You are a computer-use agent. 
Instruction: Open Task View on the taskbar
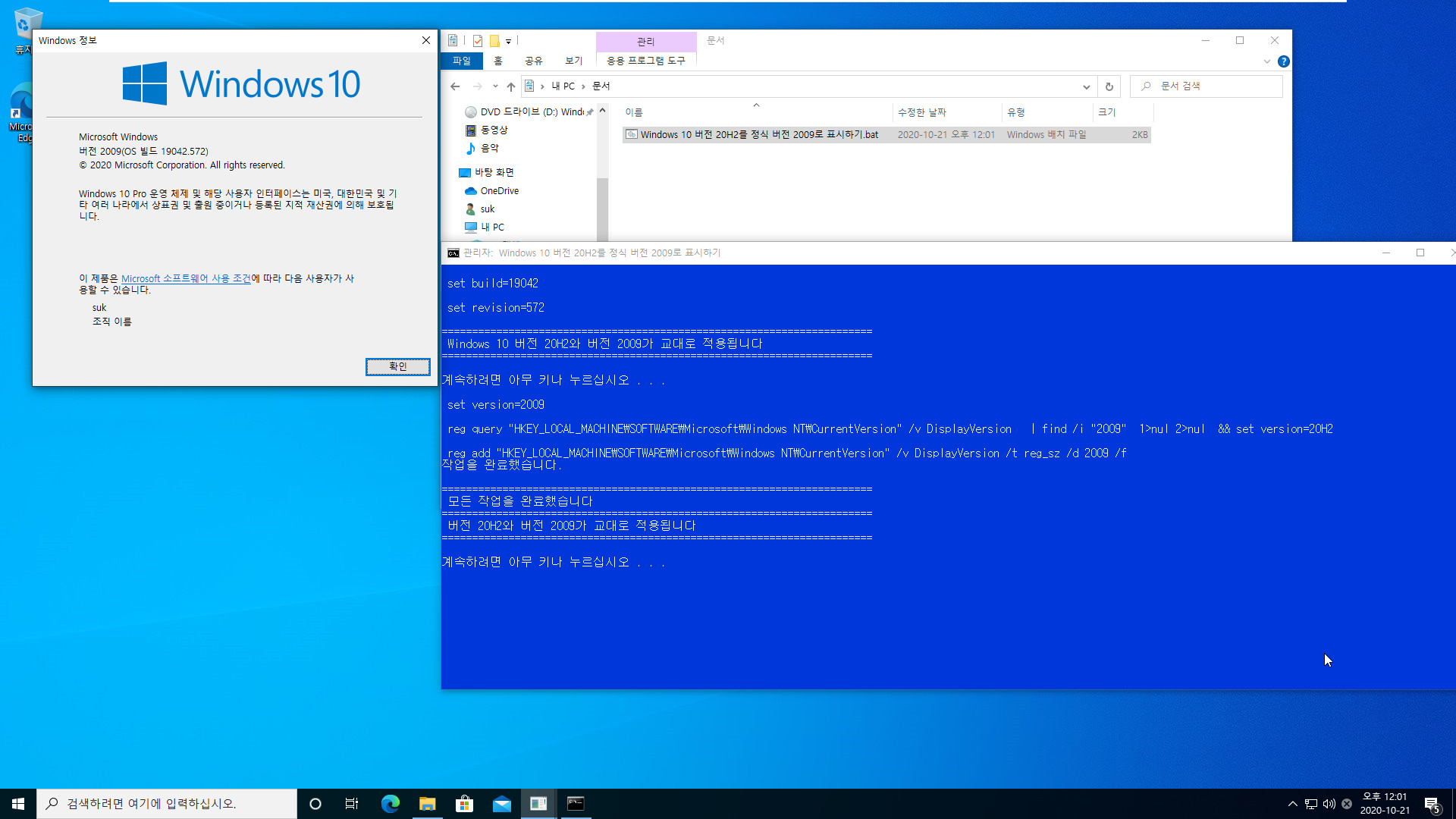(x=352, y=804)
